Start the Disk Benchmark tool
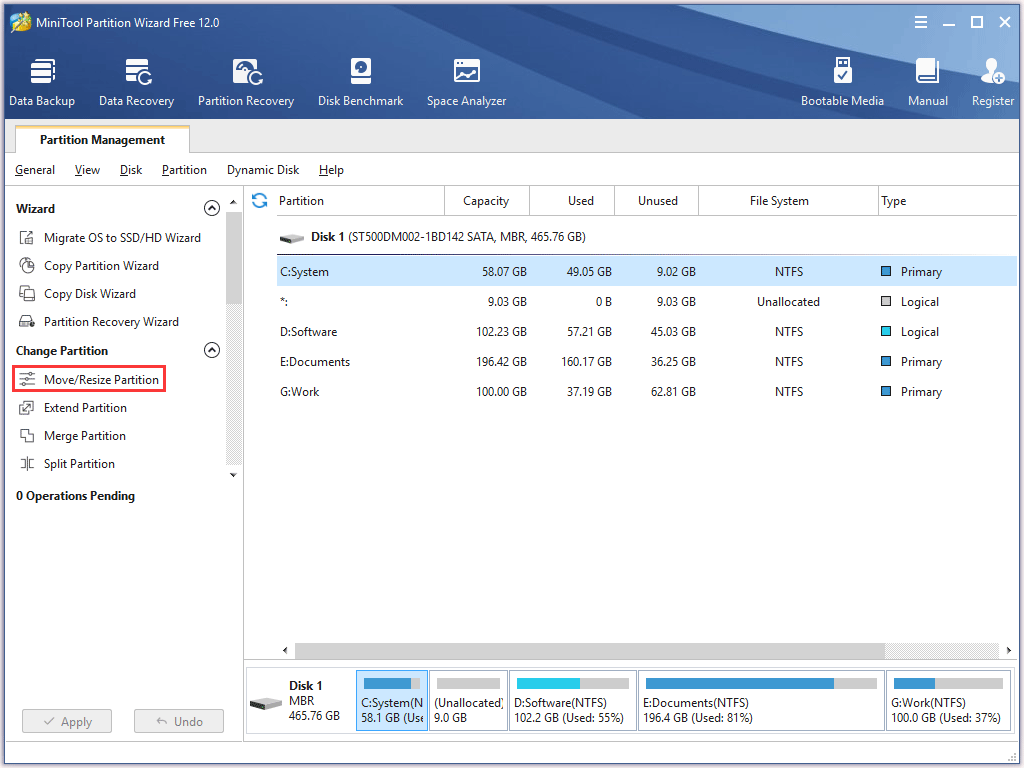1024x768 pixels. (x=360, y=82)
